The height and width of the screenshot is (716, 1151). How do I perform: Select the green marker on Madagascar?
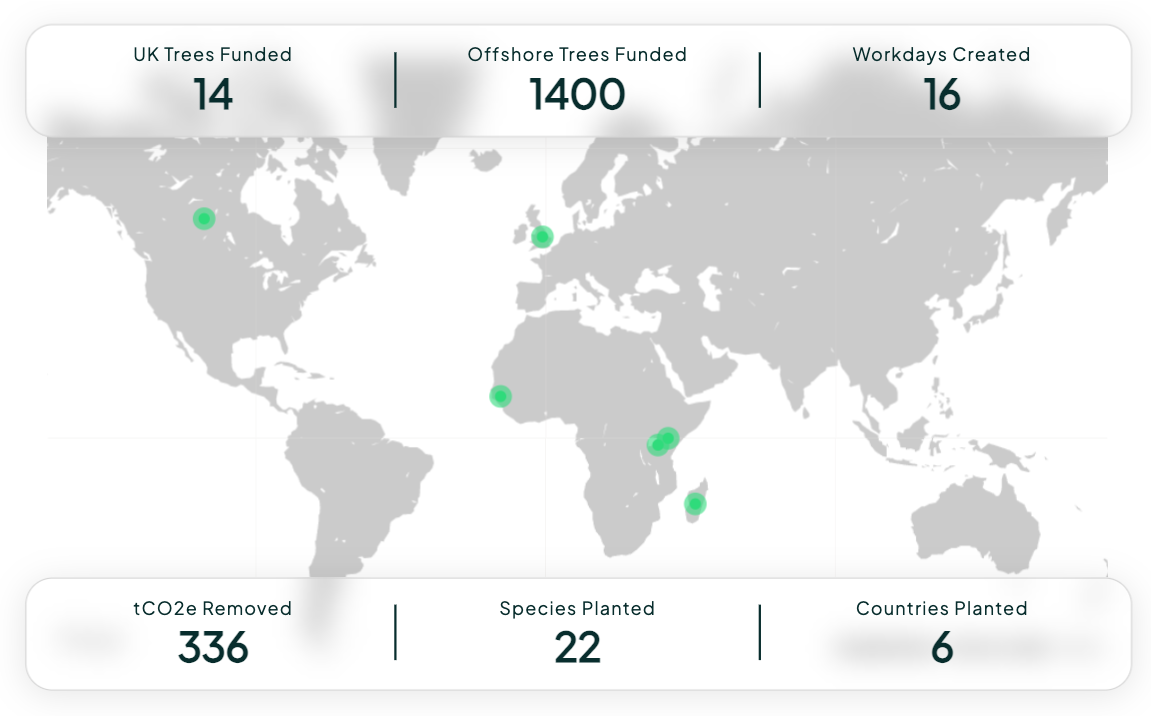click(x=695, y=504)
